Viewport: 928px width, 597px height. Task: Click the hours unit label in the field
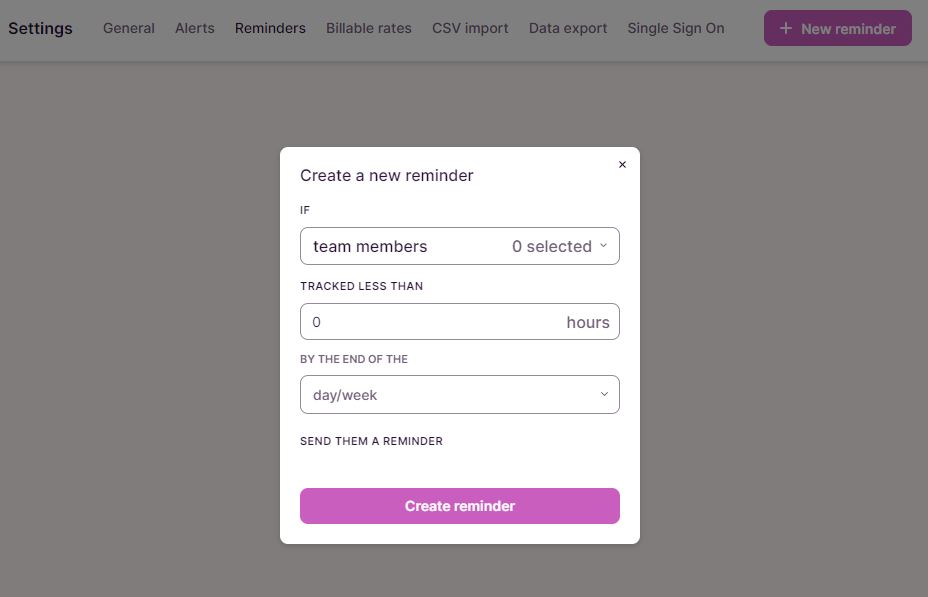point(588,322)
